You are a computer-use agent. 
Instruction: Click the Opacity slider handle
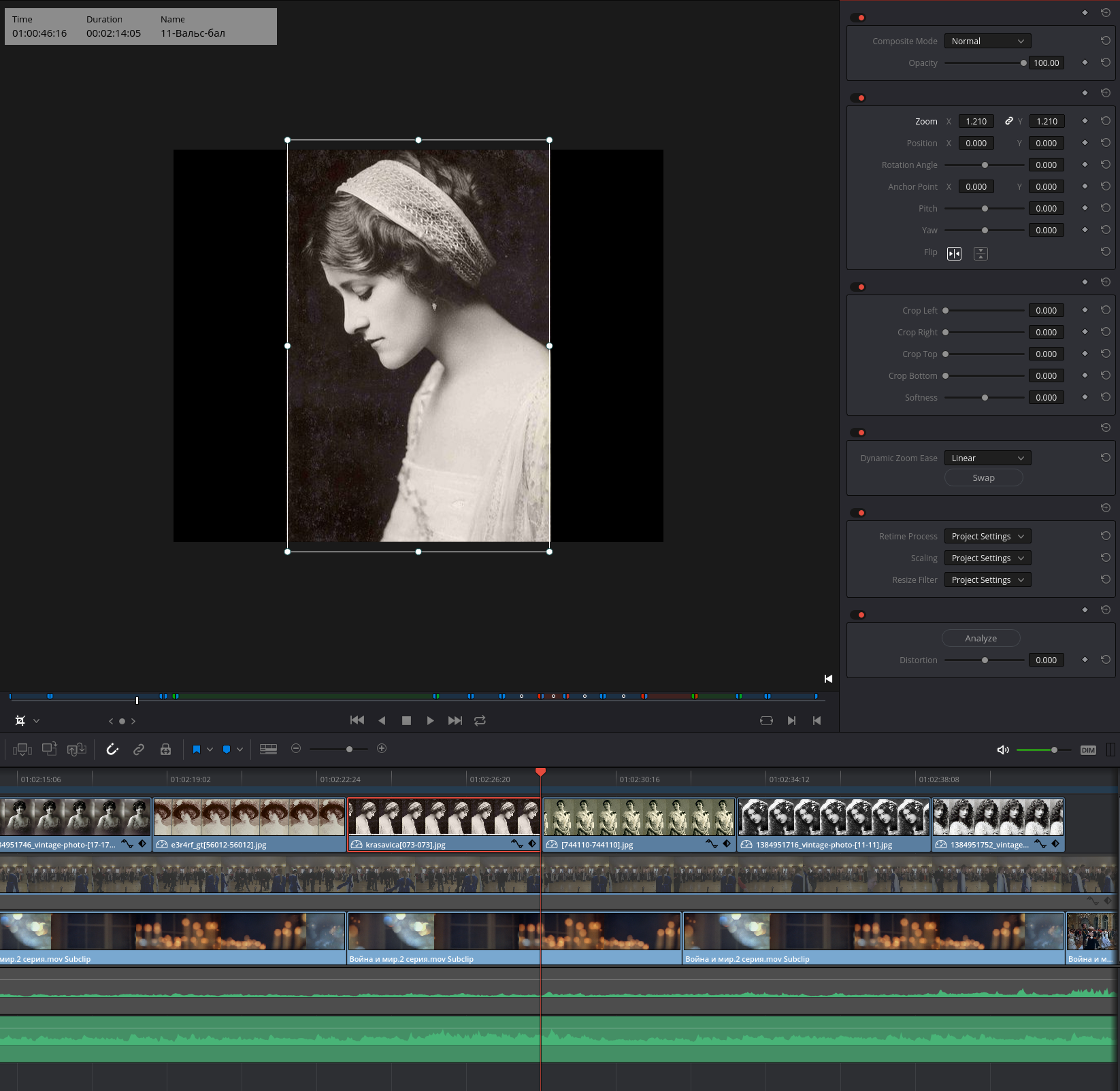click(1023, 63)
